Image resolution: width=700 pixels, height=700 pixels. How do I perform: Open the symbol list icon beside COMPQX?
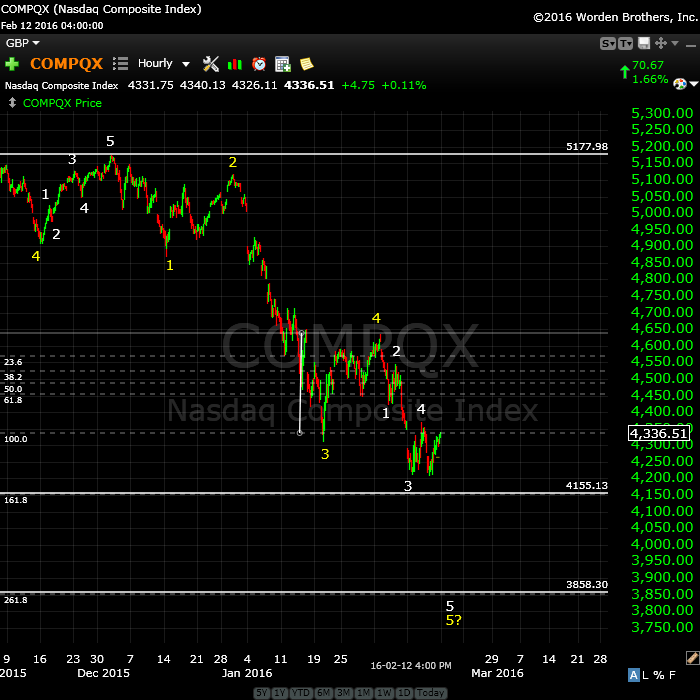[121, 63]
